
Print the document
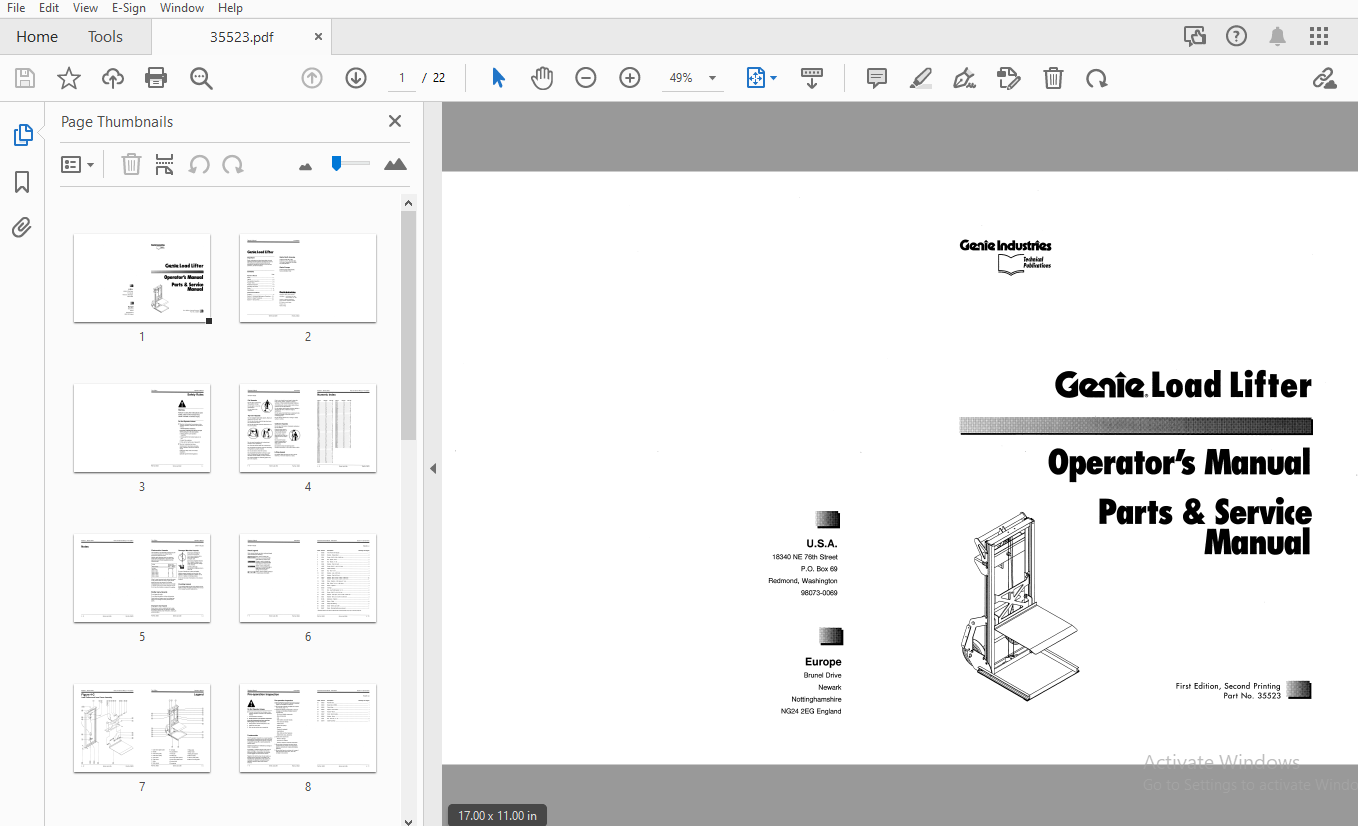[156, 78]
